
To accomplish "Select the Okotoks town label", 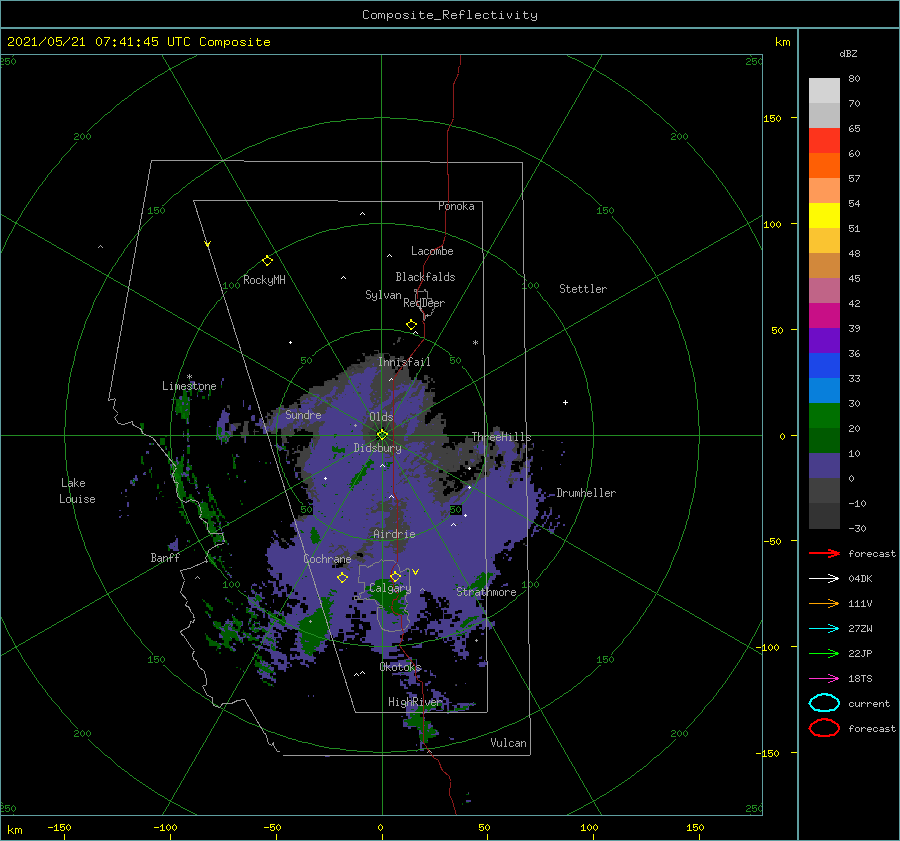I will 400,666.
